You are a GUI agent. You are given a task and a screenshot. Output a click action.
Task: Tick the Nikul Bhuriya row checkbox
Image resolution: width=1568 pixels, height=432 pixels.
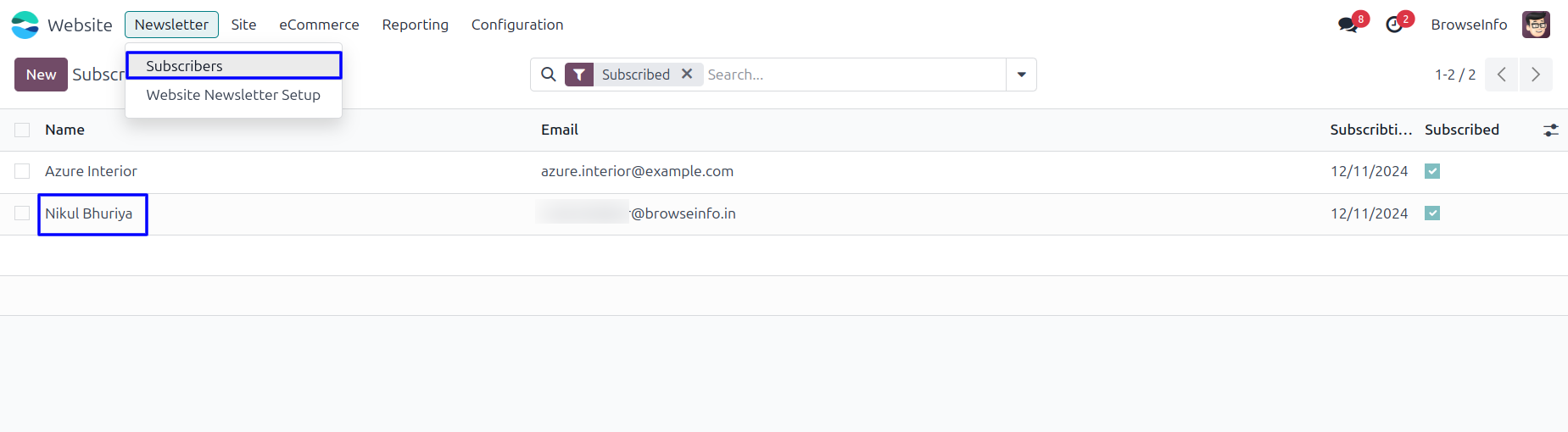click(x=22, y=213)
